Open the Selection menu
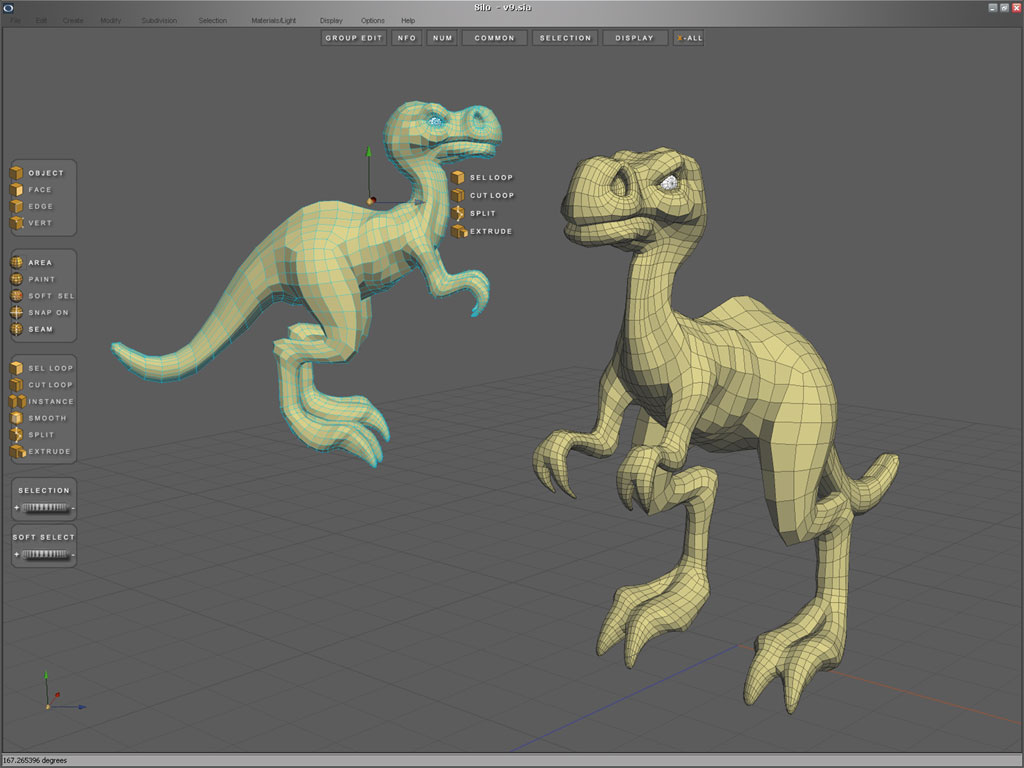1024x768 pixels. click(213, 21)
